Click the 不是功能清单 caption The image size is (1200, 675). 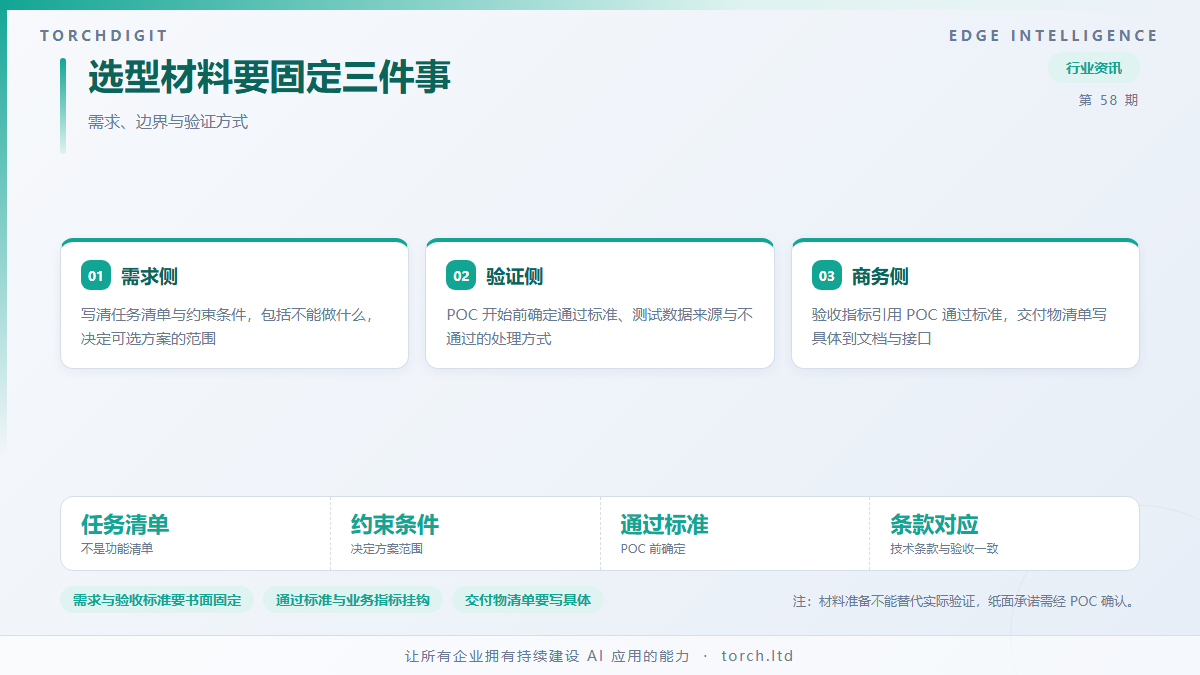click(x=117, y=549)
